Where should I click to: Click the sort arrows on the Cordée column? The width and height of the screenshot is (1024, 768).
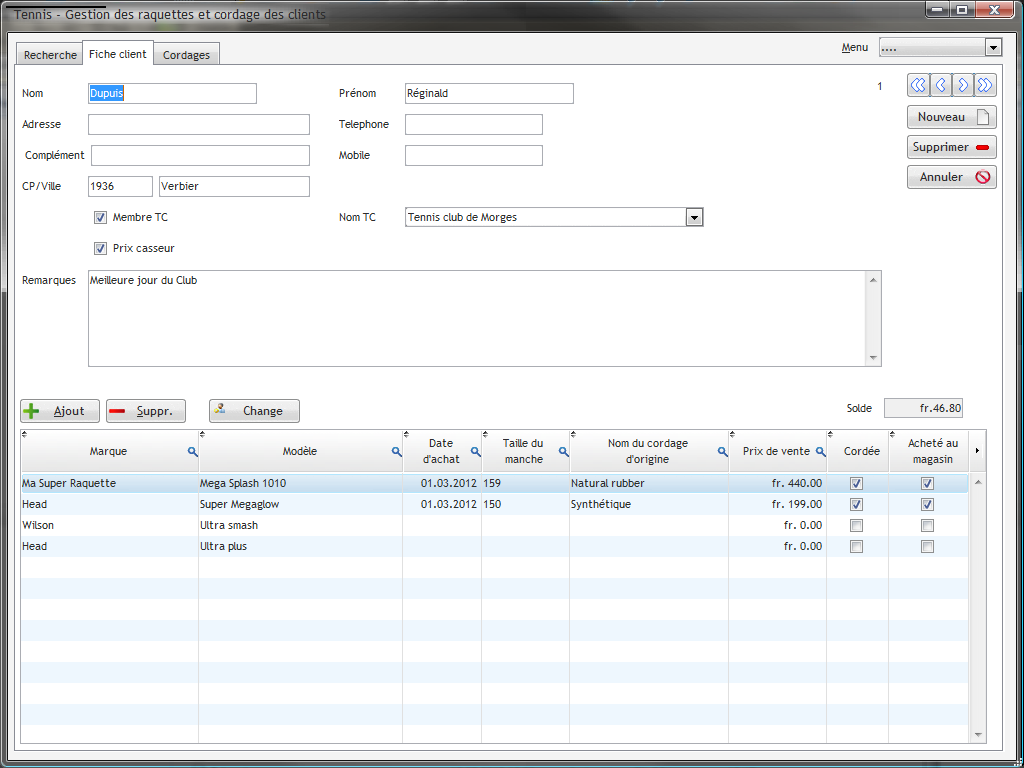831,434
